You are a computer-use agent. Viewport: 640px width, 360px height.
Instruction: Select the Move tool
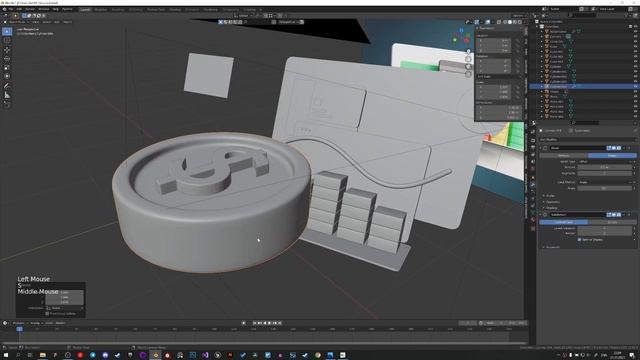click(x=7, y=50)
